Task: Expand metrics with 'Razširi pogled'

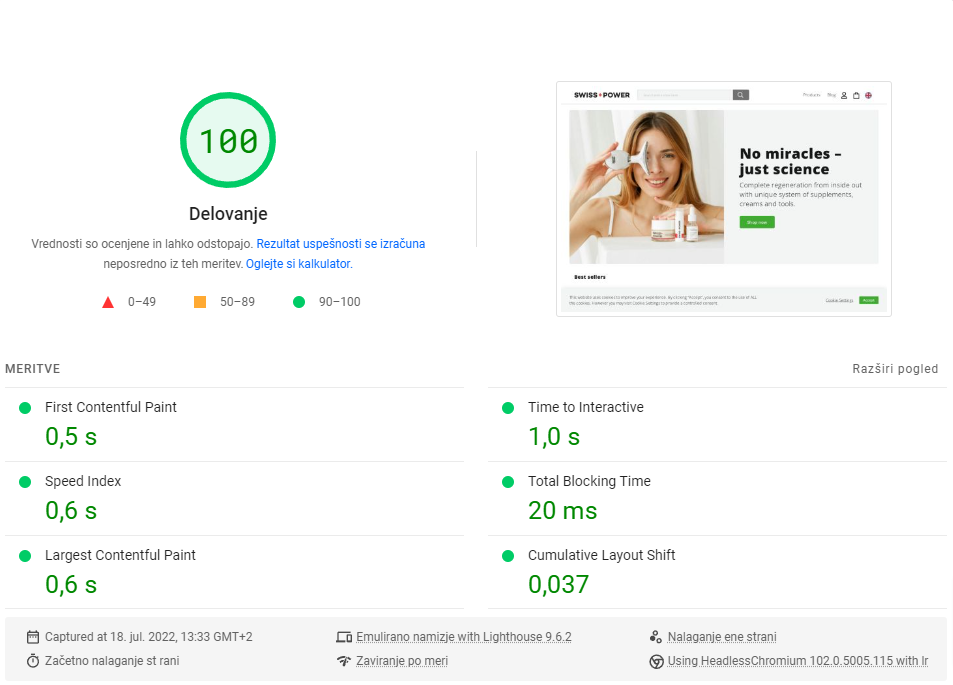Action: point(895,368)
